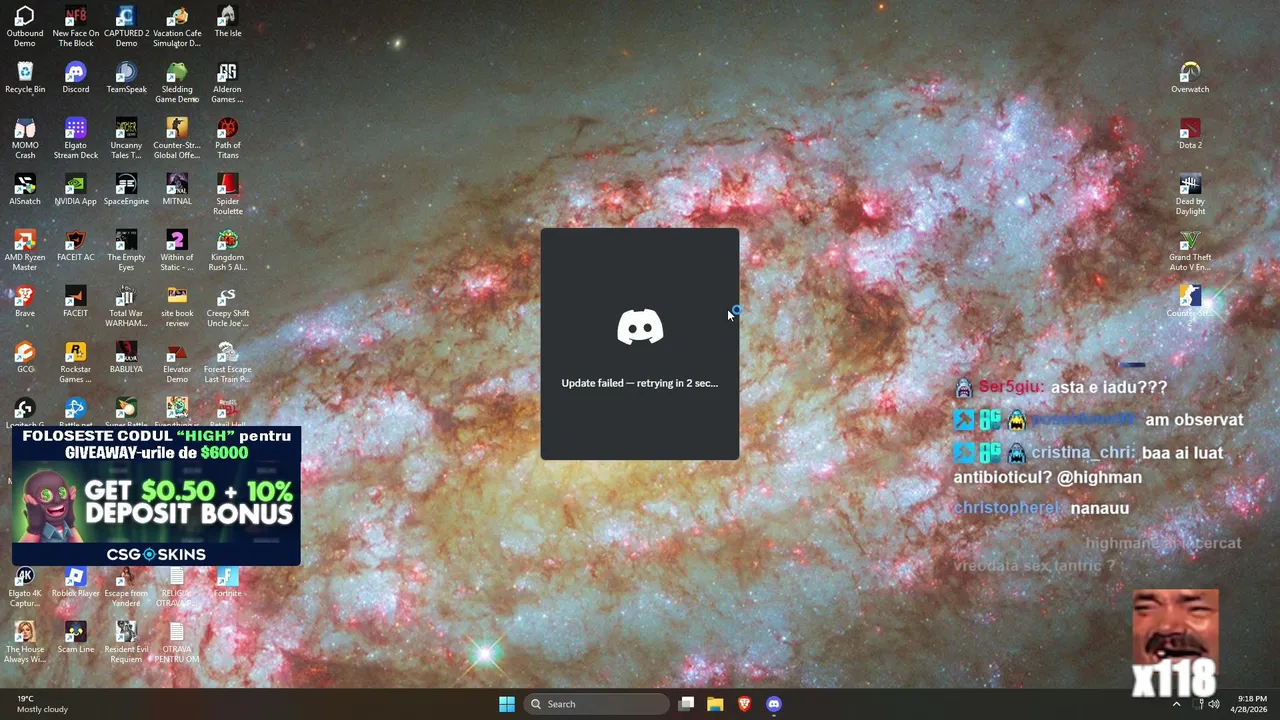Click the CSGO Skins deposit bonus banner
1280x720 pixels.
coord(156,496)
